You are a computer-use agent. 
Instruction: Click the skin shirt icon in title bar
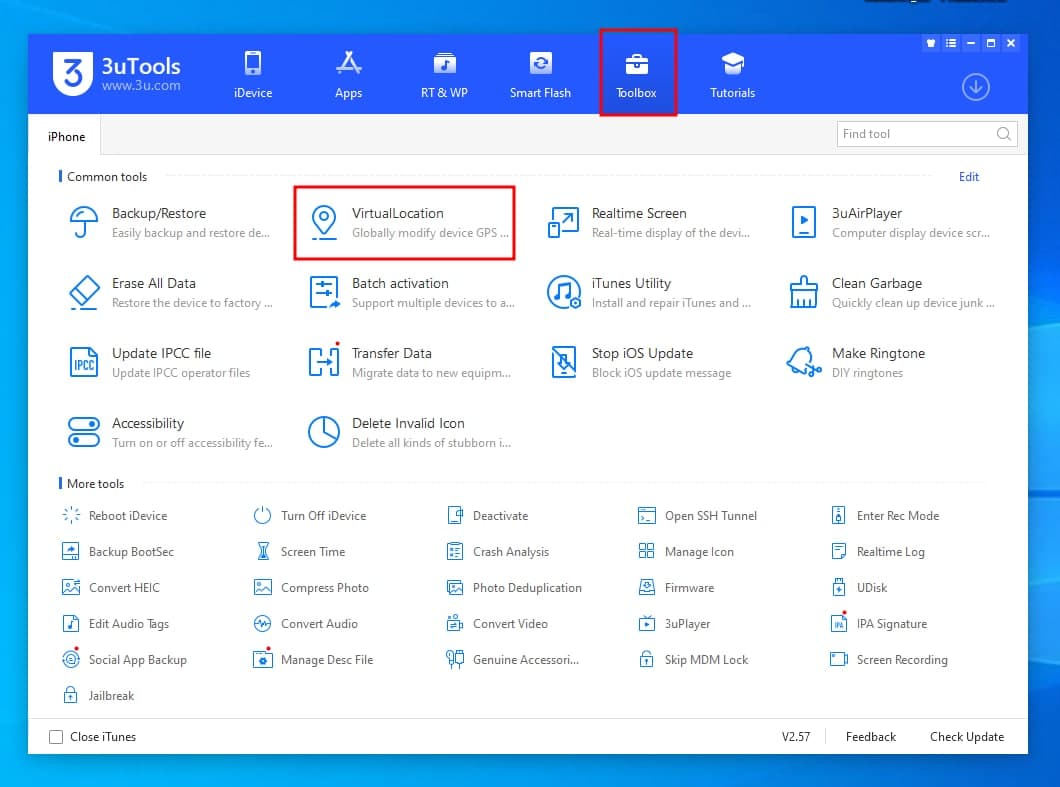[x=931, y=43]
